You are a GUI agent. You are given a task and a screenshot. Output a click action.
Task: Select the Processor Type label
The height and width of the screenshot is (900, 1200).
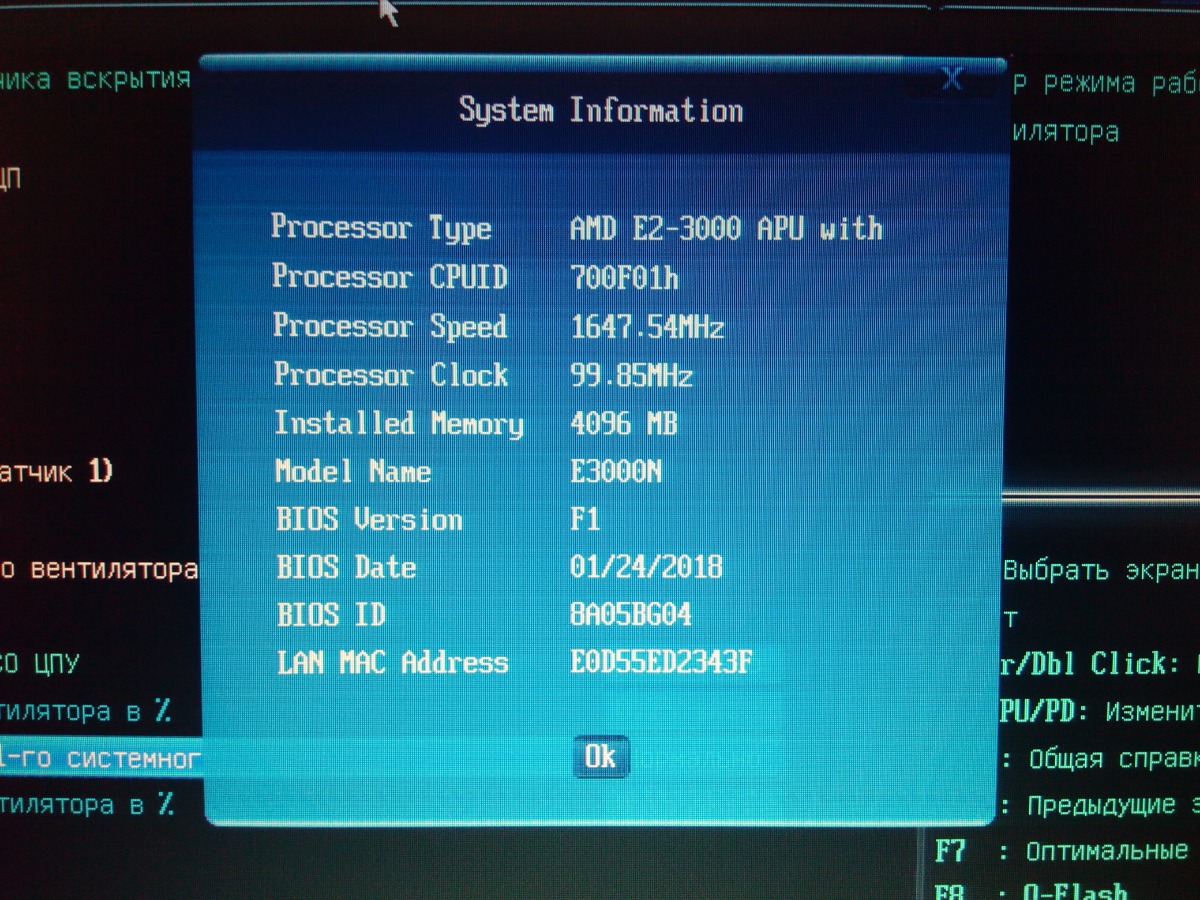[382, 227]
